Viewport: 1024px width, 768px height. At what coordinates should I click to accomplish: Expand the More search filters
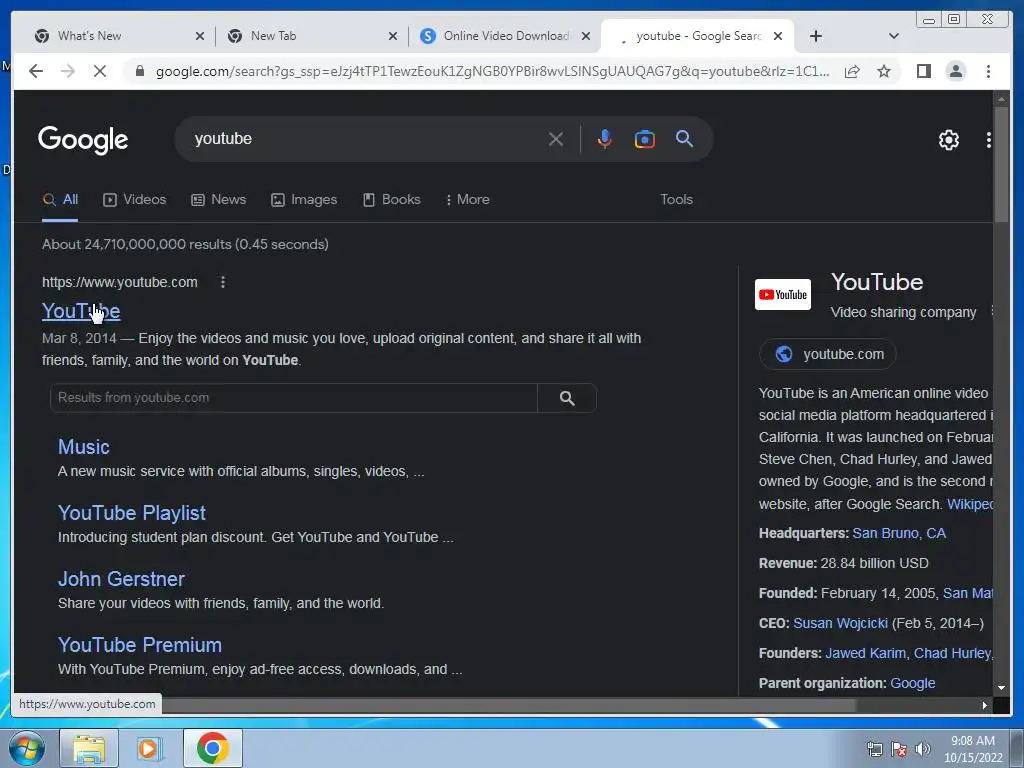pyautogui.click(x=468, y=200)
